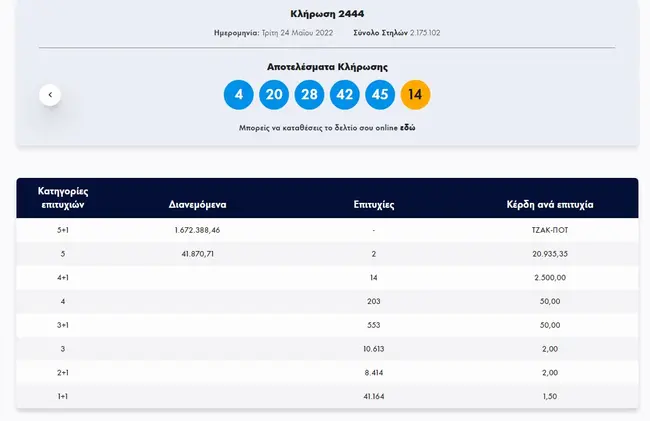Click the "Κέρδη ανά επιτυχία" column header
The height and width of the screenshot is (421, 650).
(x=550, y=204)
